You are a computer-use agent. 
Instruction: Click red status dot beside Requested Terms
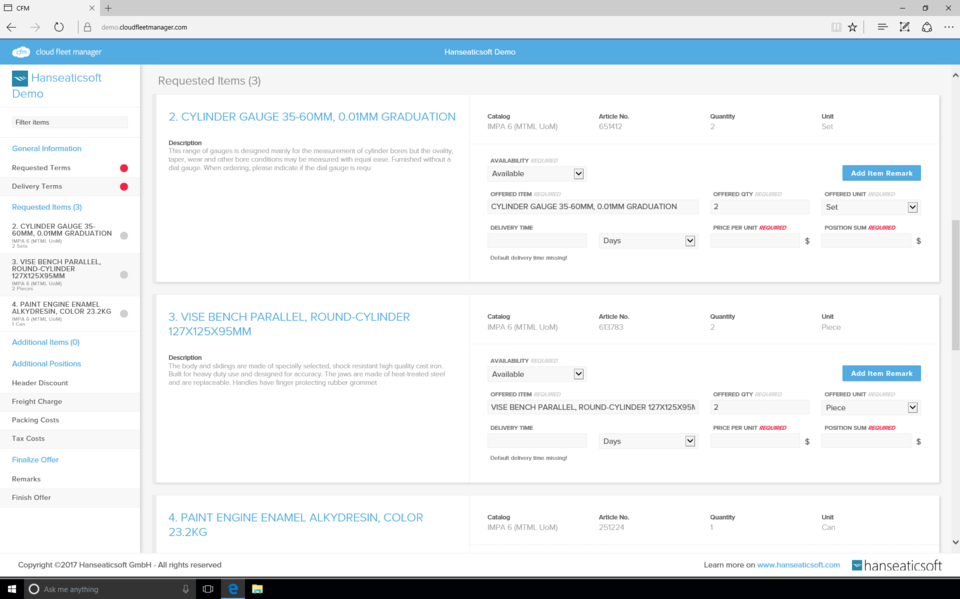point(124,168)
